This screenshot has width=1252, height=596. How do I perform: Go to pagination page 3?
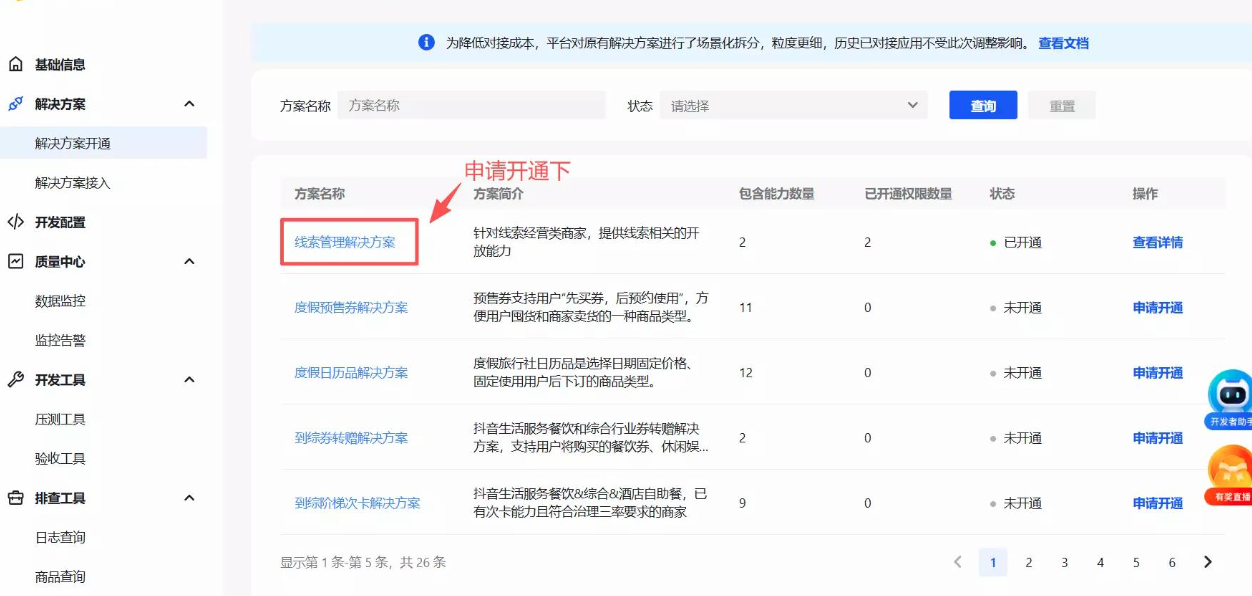(x=1065, y=563)
